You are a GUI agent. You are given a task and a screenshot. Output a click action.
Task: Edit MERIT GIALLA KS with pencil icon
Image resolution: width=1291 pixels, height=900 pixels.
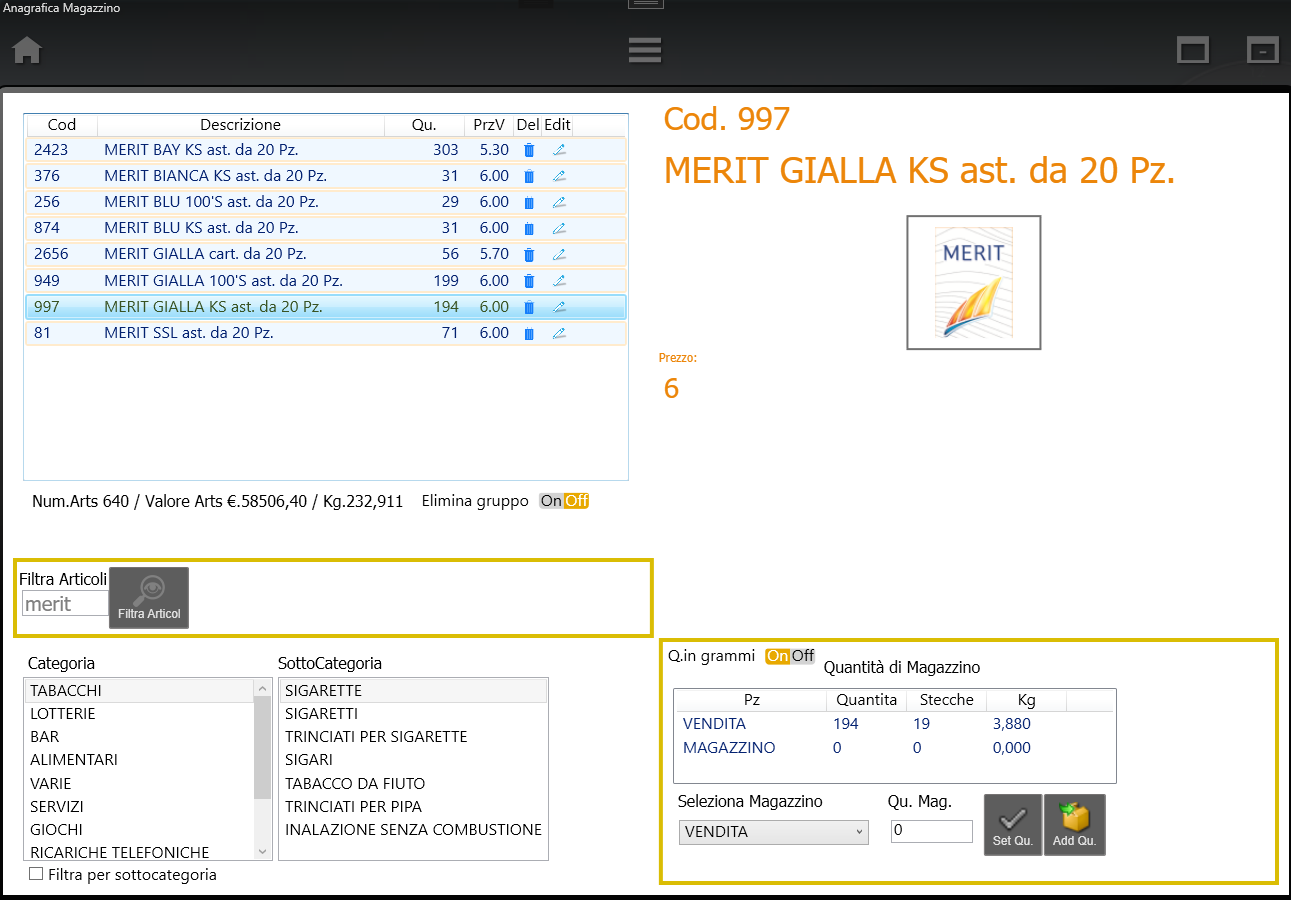tap(559, 307)
